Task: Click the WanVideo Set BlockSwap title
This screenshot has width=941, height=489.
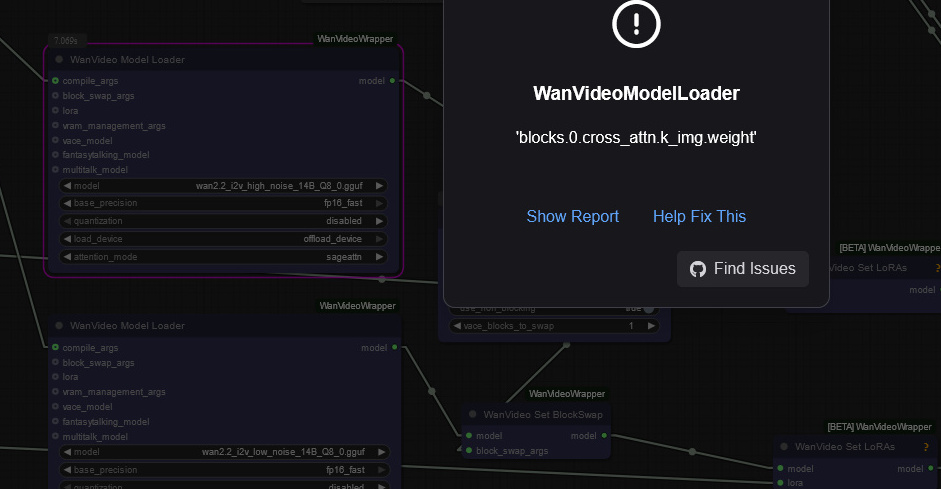Action: [543, 415]
